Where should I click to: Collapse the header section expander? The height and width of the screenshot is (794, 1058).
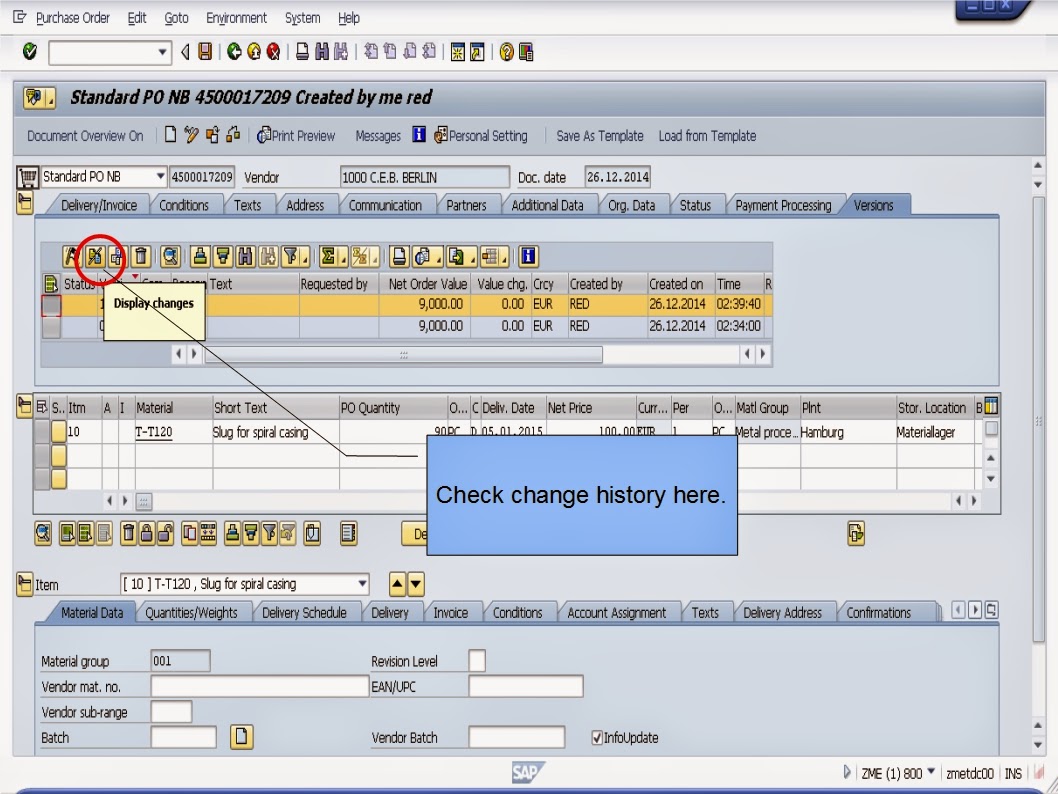[25, 202]
